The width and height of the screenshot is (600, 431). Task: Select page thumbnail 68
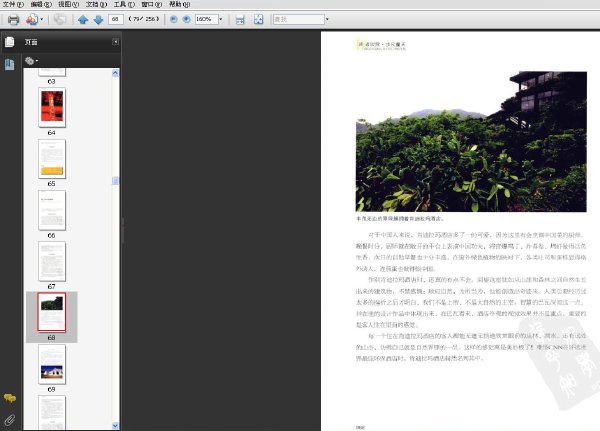[x=52, y=312]
